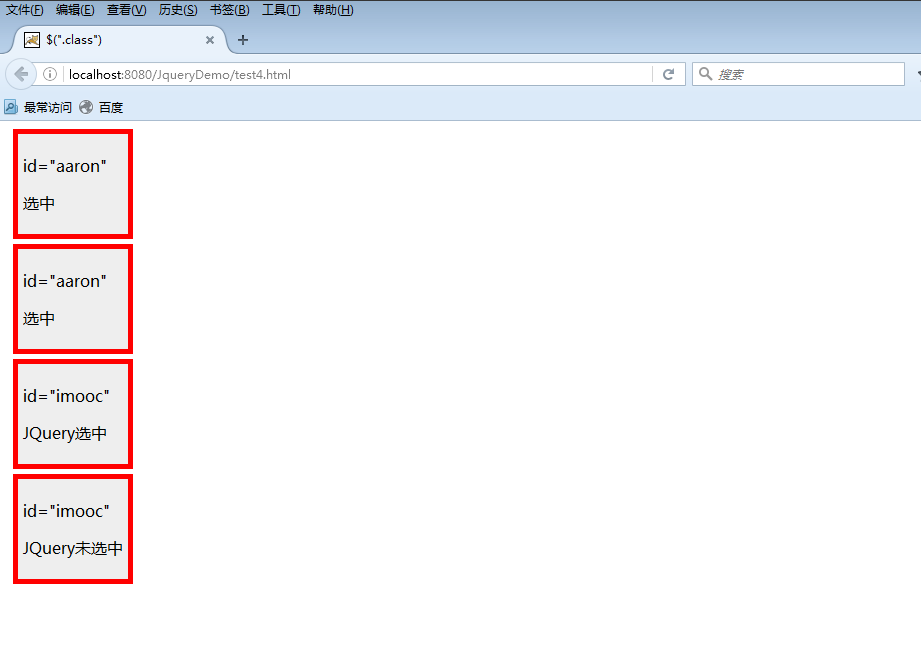
Task: Click the tab favicon of $(".class")
Action: 32,40
